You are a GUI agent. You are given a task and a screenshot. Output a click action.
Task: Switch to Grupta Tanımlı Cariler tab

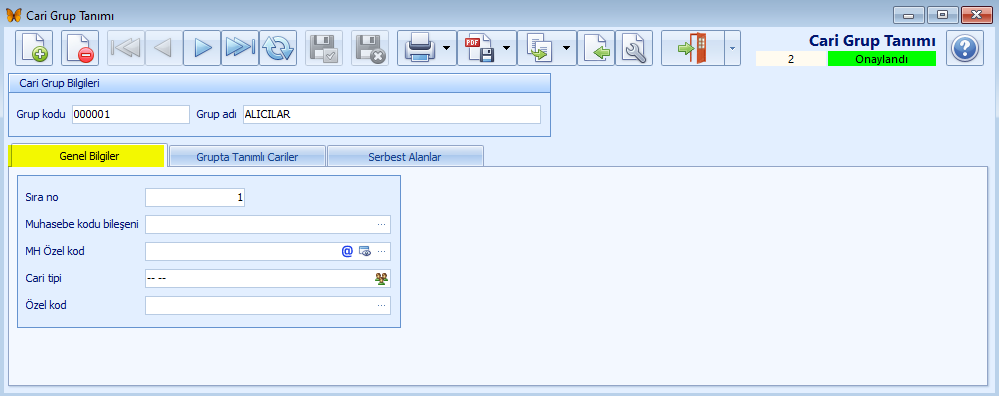point(247,157)
